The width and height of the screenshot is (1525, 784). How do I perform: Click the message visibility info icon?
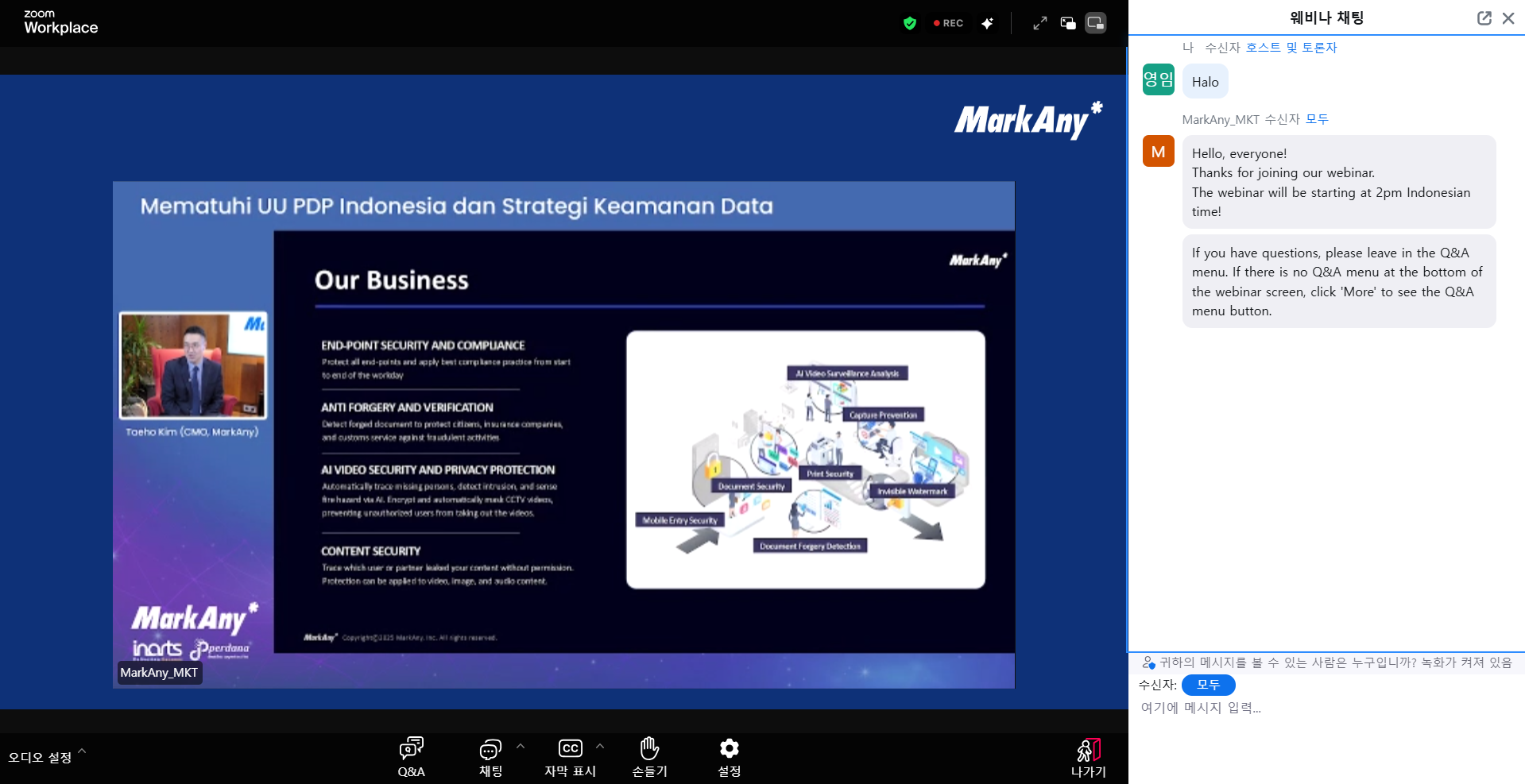point(1148,662)
